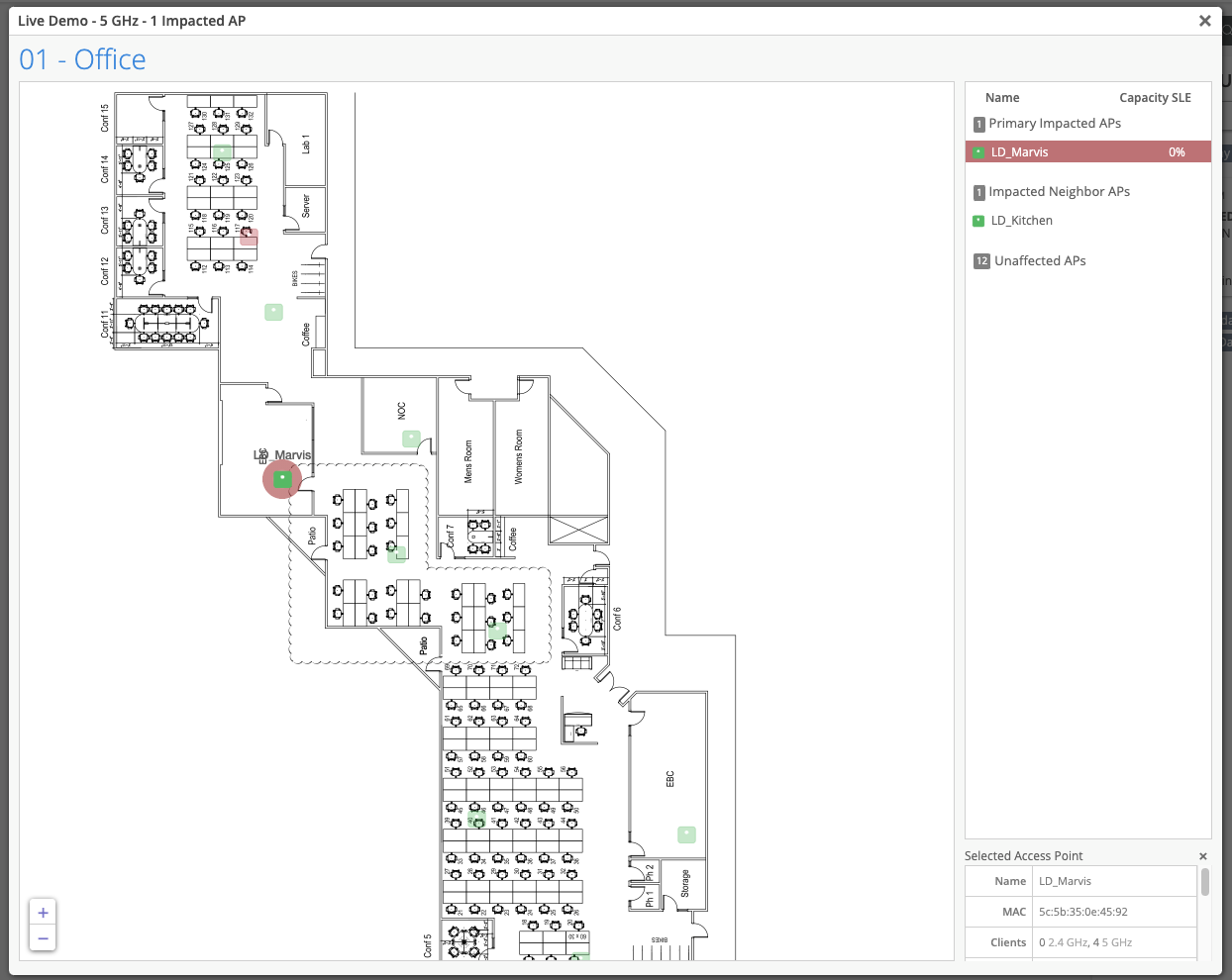The height and width of the screenshot is (980, 1232).
Task: Expand the Unaffected APs group
Action: pyautogui.click(x=1039, y=261)
